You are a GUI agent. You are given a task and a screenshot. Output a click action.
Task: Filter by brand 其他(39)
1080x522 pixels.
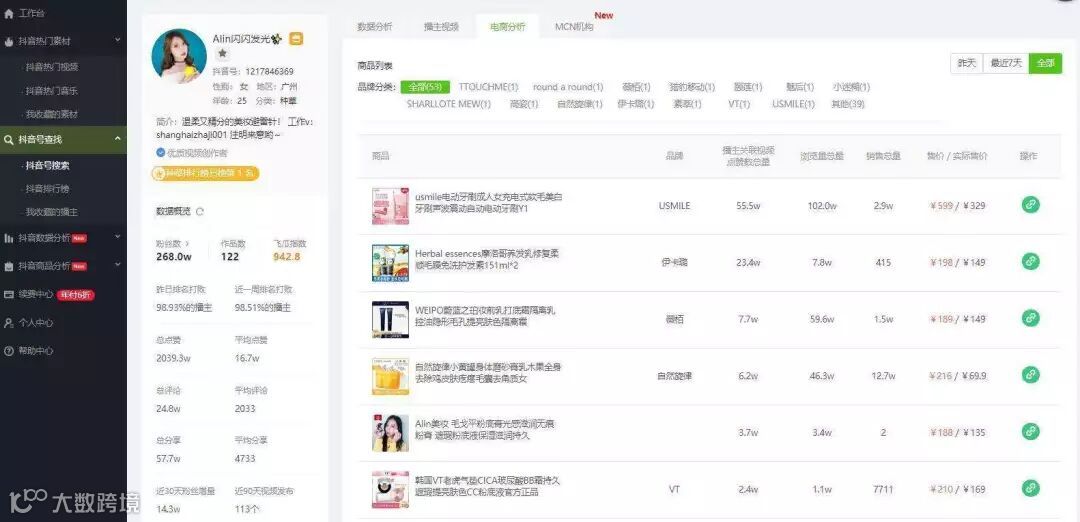848,105
